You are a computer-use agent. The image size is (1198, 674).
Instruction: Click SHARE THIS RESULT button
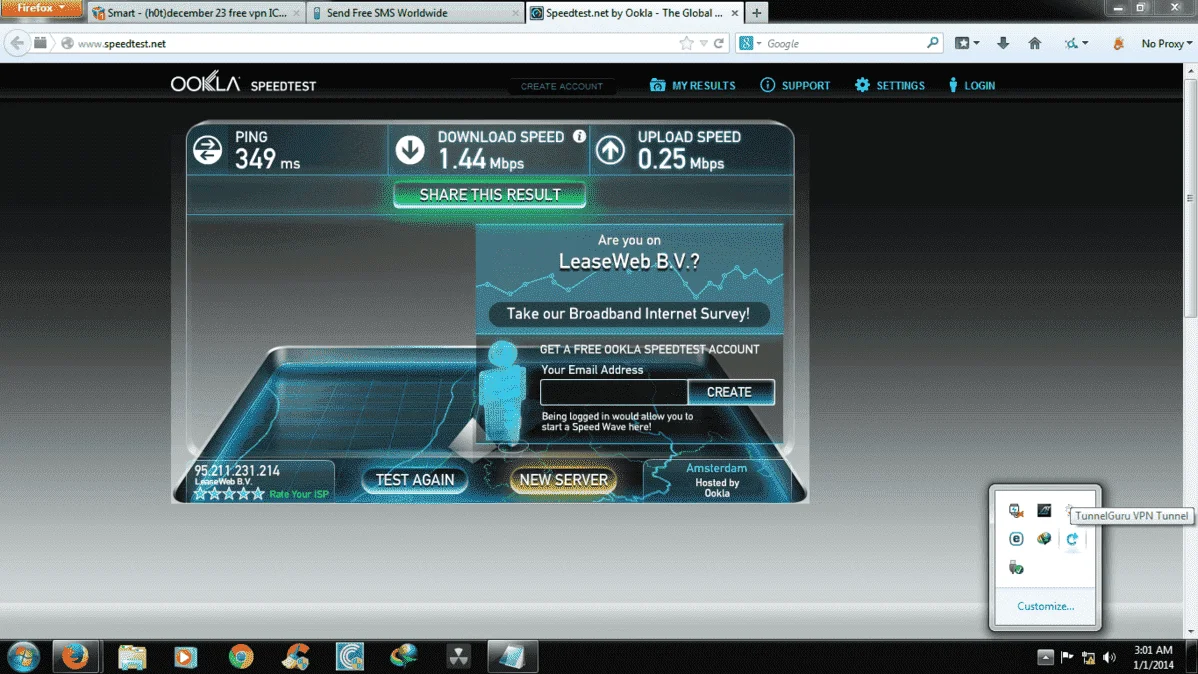(490, 195)
